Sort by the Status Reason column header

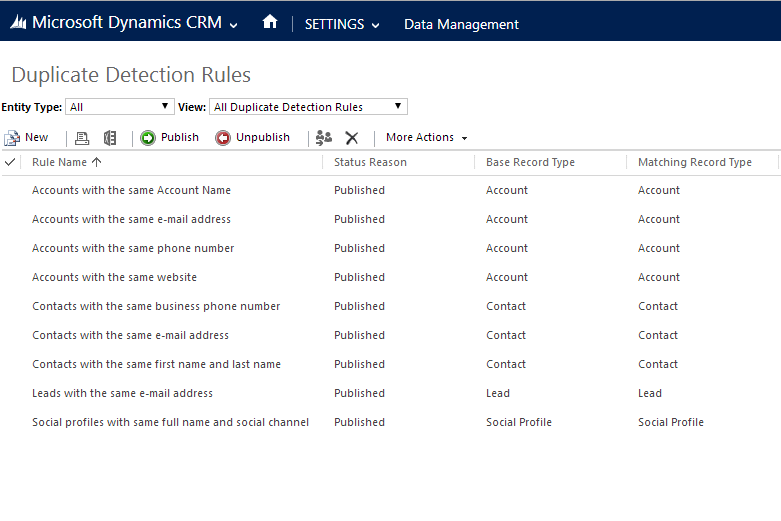click(370, 162)
